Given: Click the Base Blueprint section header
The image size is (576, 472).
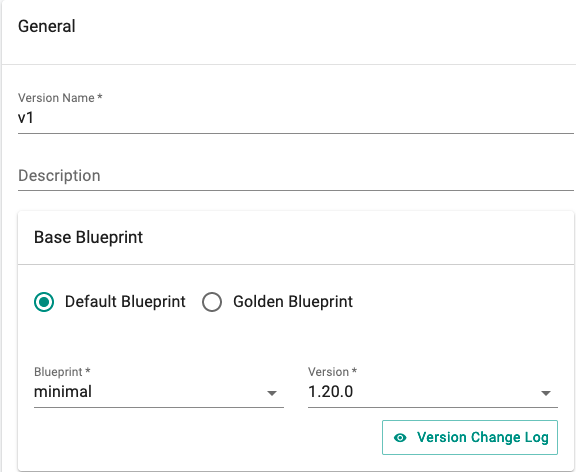Looking at the screenshot, I should coord(88,237).
